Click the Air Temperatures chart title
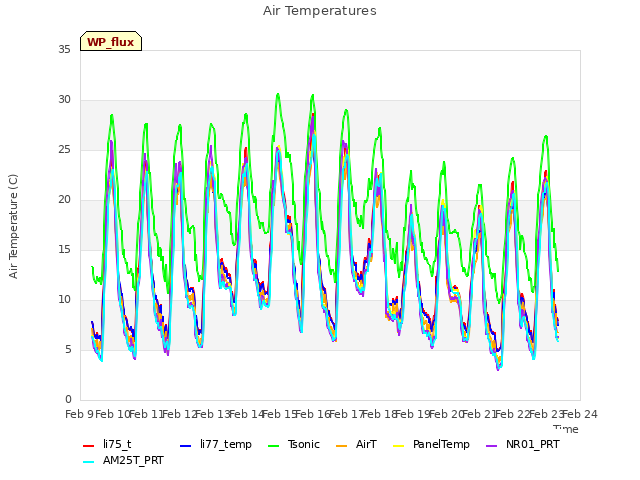 [x=320, y=11]
